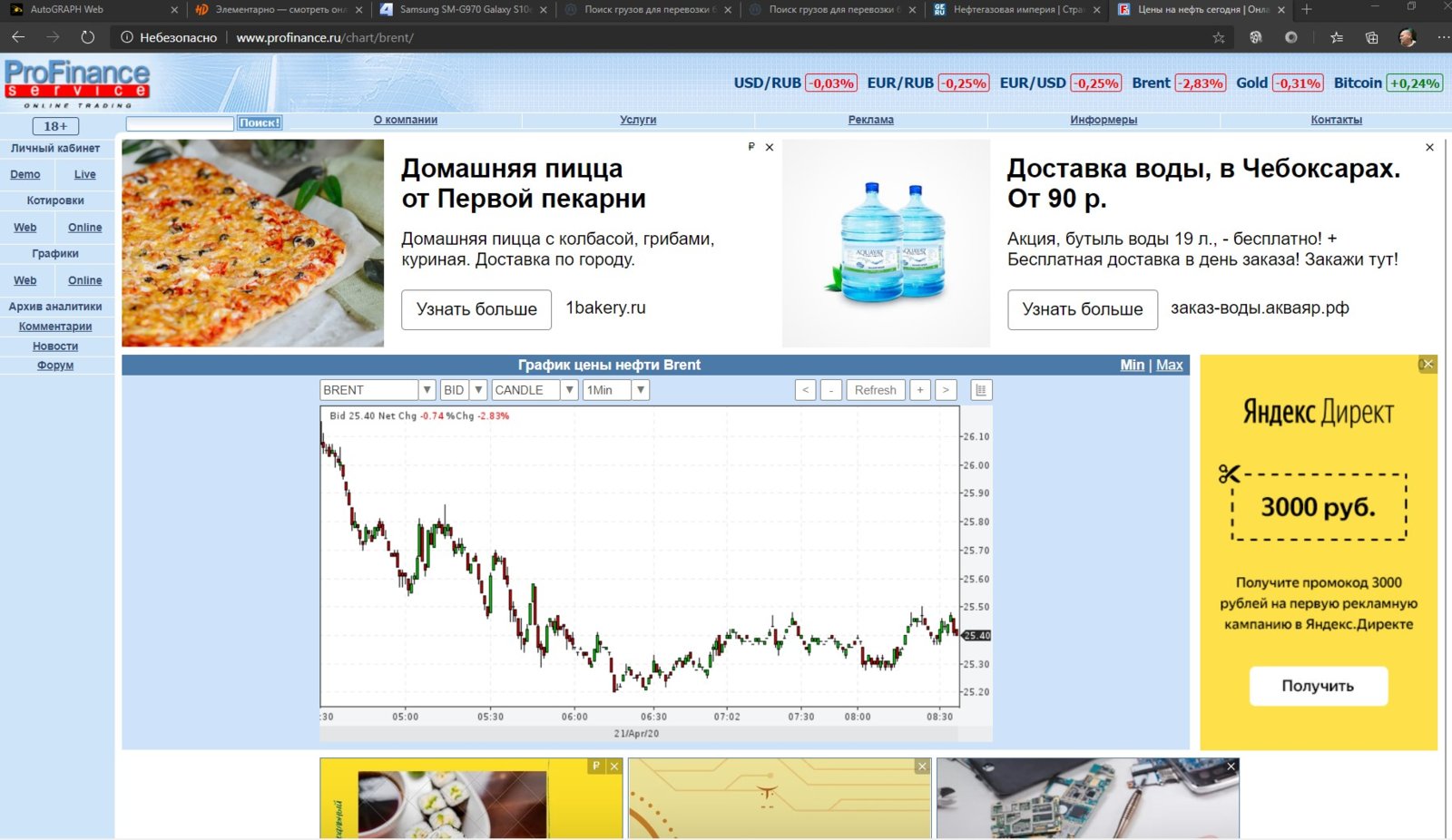
Task: Click the Max chart size link
Action: [1169, 365]
